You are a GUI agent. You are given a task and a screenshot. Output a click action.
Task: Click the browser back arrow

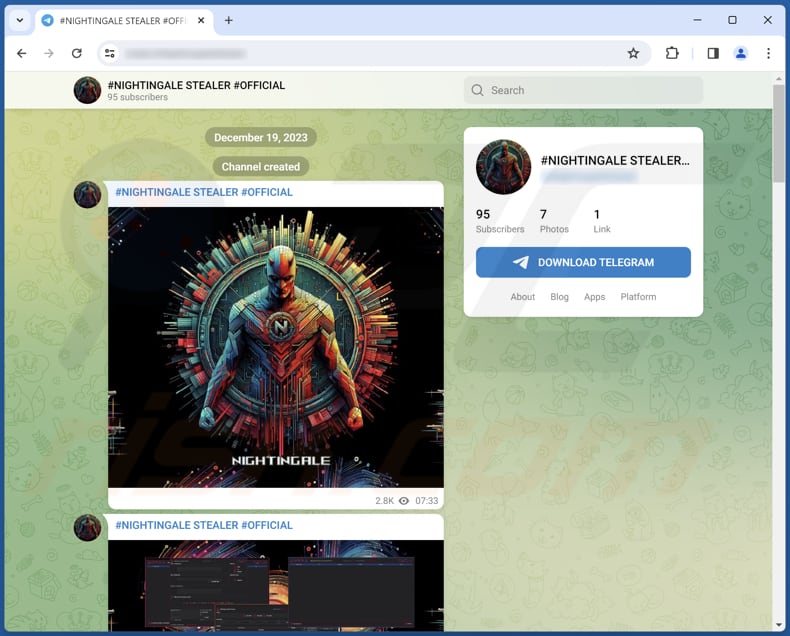coord(22,53)
